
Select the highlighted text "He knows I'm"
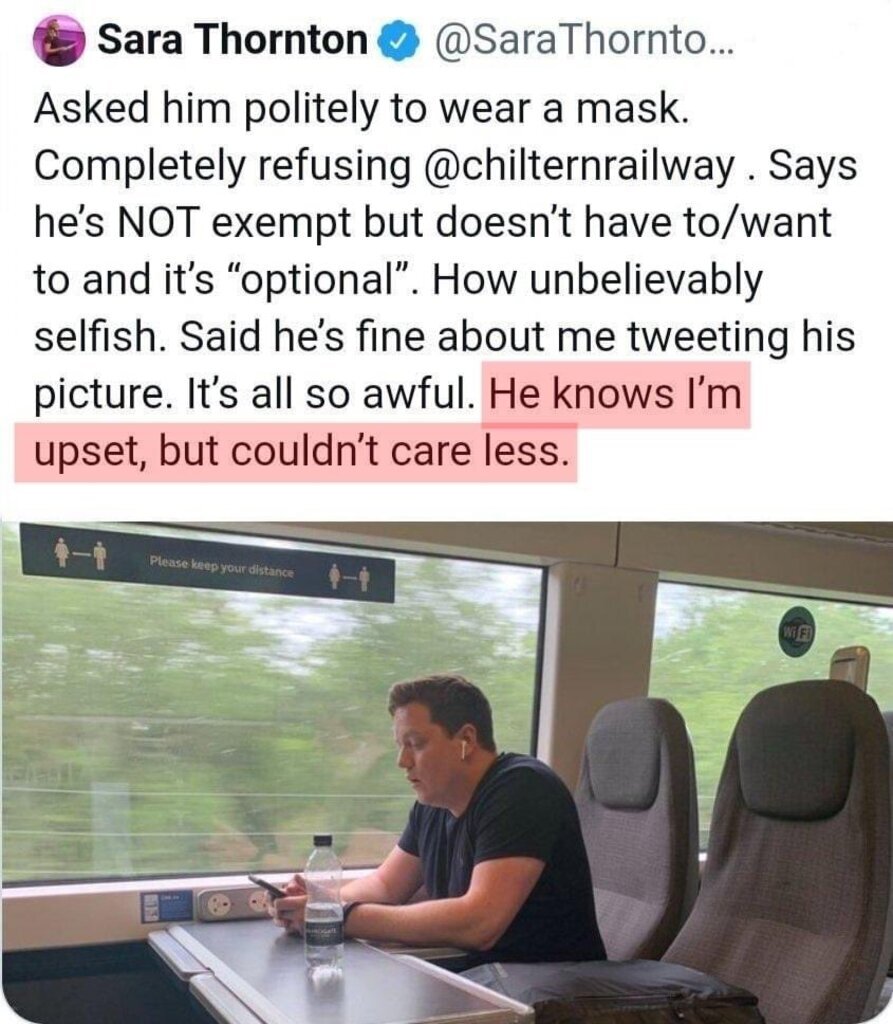coord(615,394)
